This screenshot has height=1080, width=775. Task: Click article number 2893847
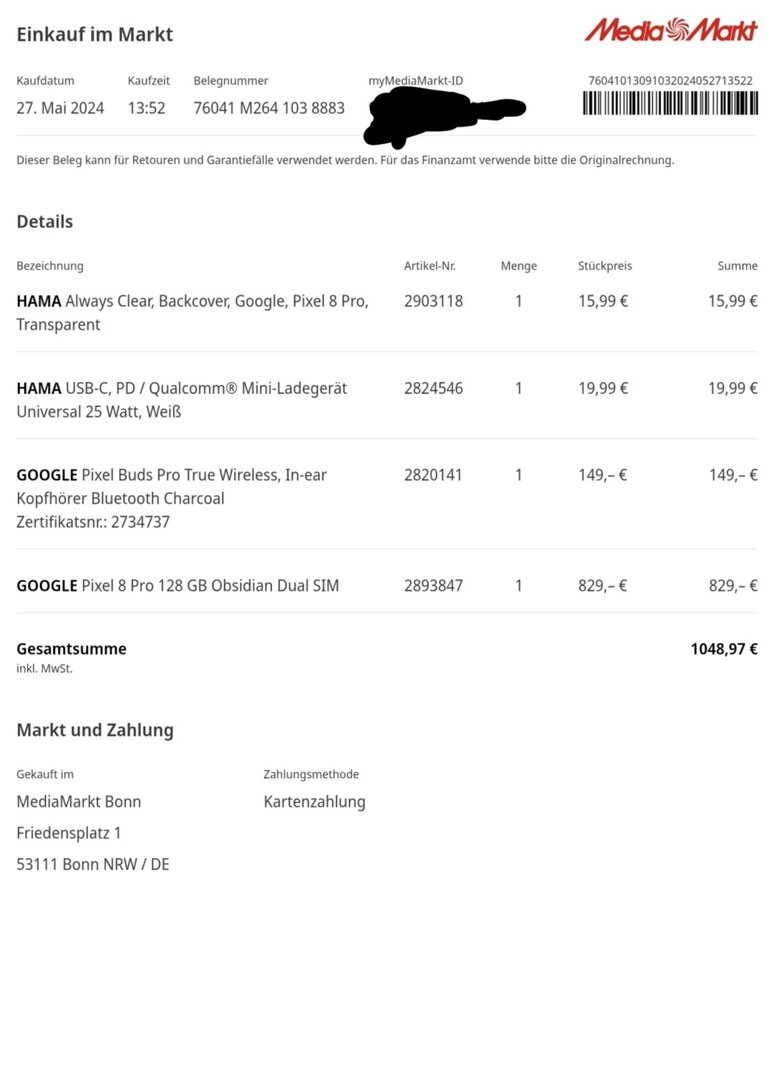433,585
